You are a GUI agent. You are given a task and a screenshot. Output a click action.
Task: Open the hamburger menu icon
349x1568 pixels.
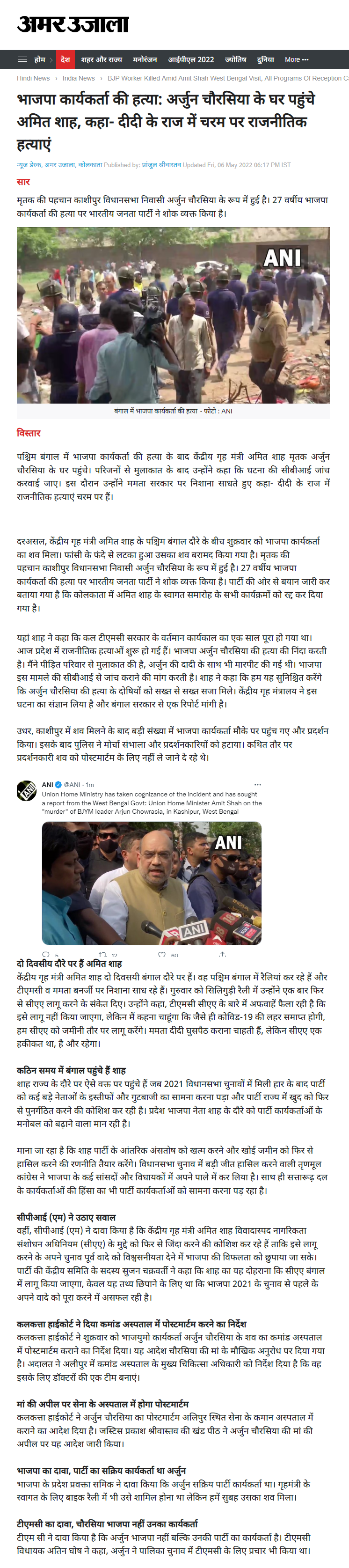point(22,59)
